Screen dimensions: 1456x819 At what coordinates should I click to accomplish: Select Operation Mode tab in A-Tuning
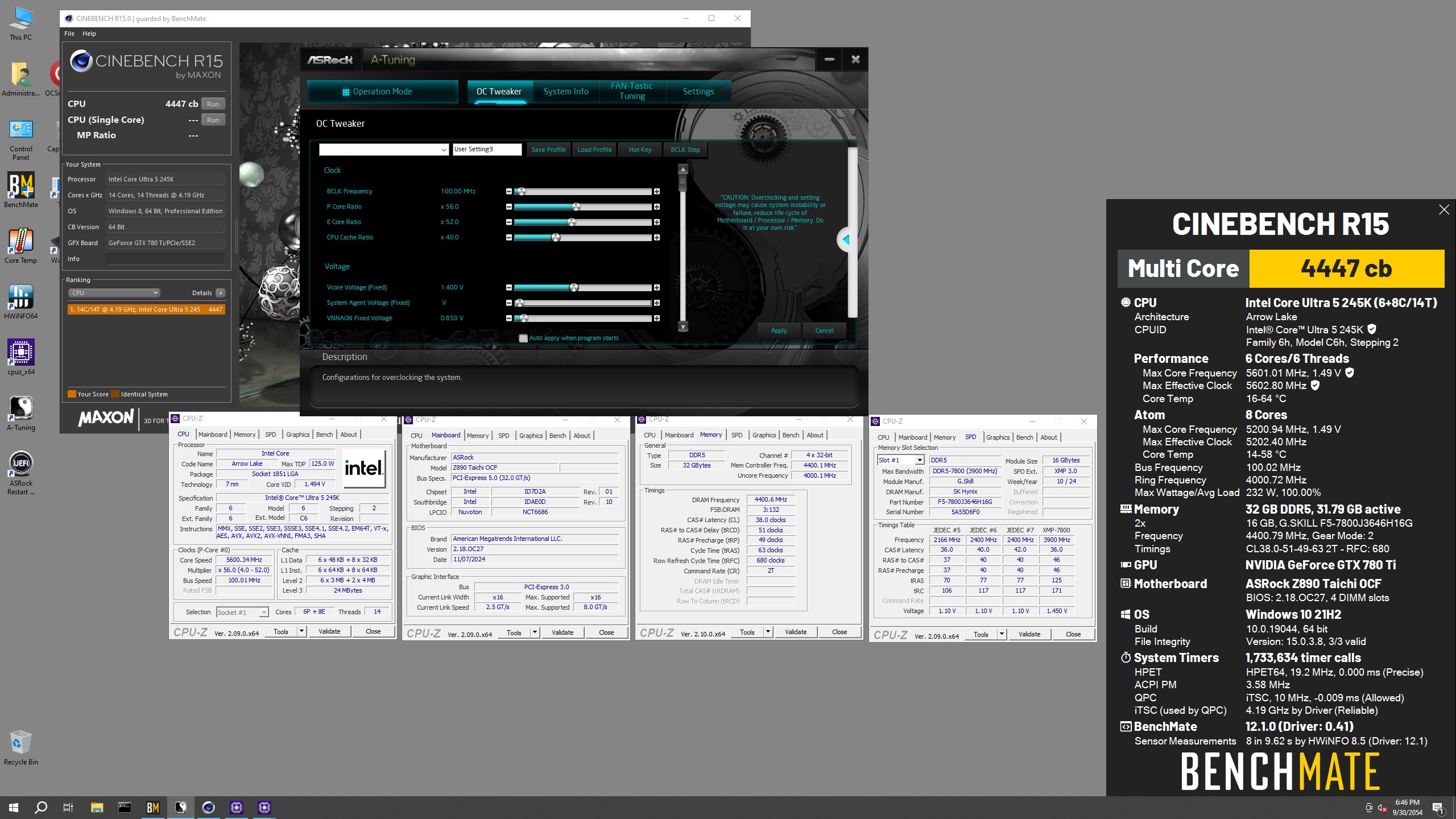(x=382, y=92)
